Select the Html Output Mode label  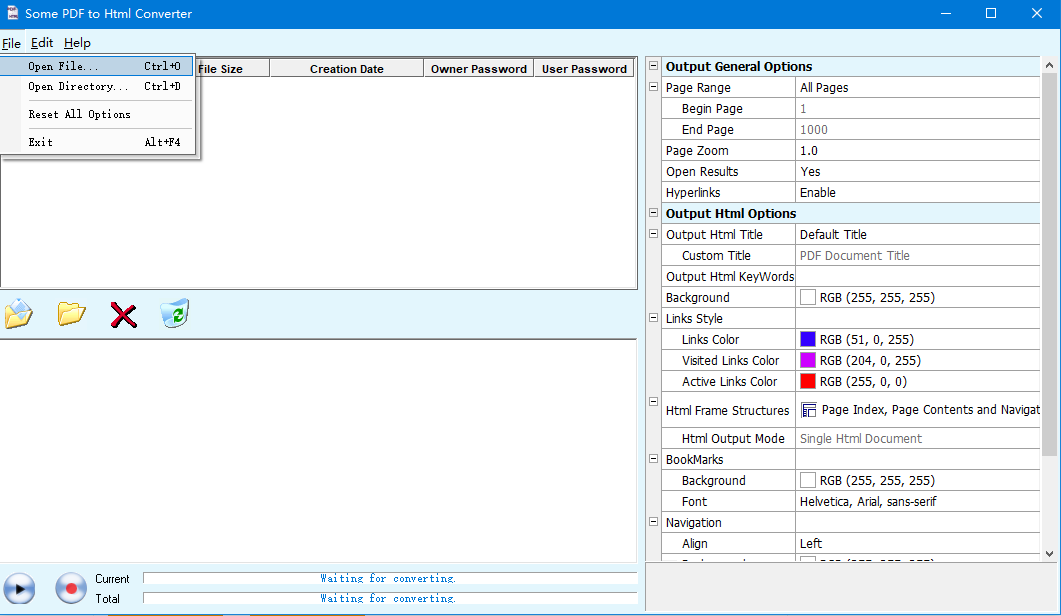pyautogui.click(x=733, y=438)
